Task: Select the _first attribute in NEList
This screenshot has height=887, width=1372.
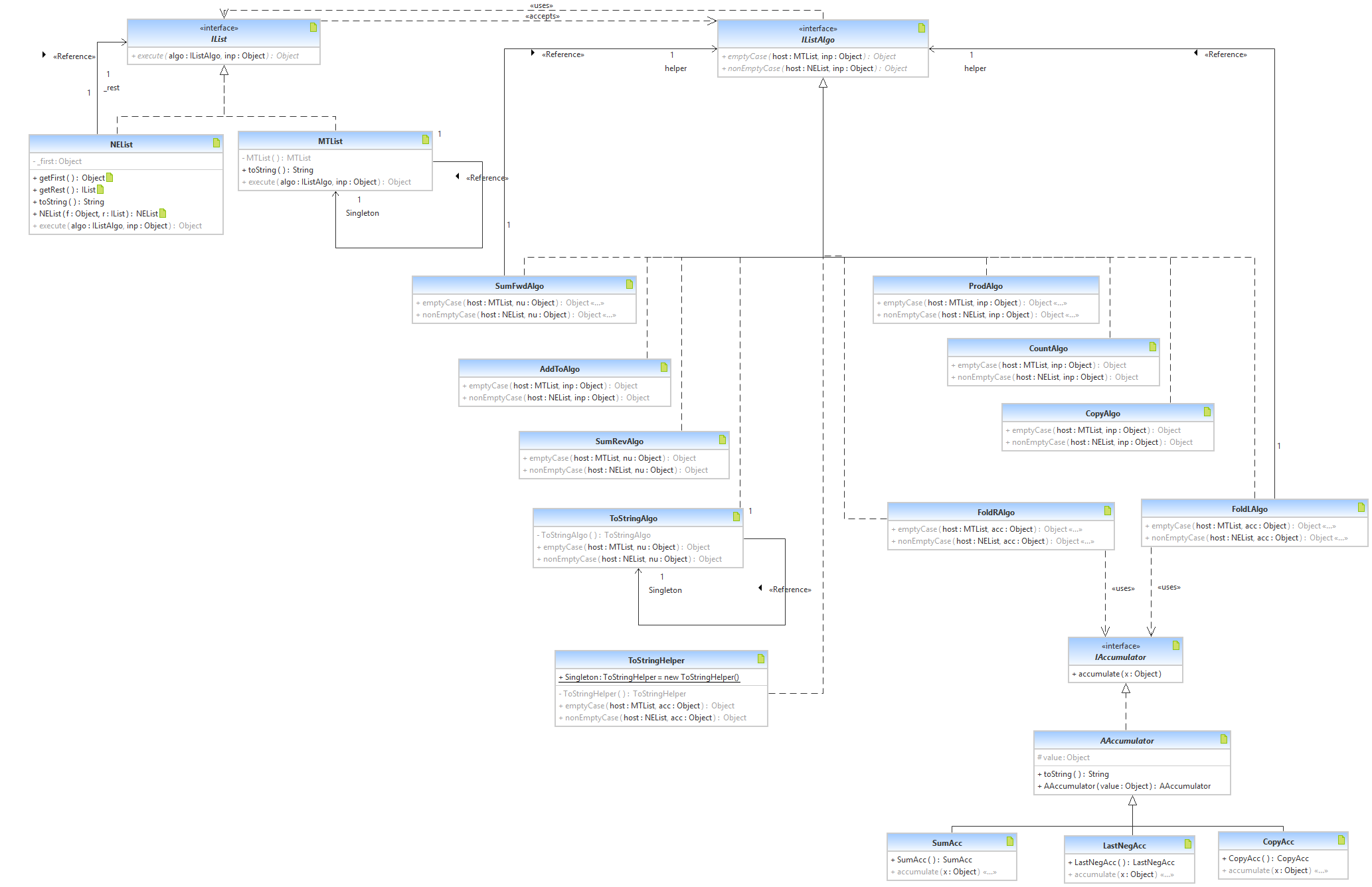Action: click(x=57, y=161)
